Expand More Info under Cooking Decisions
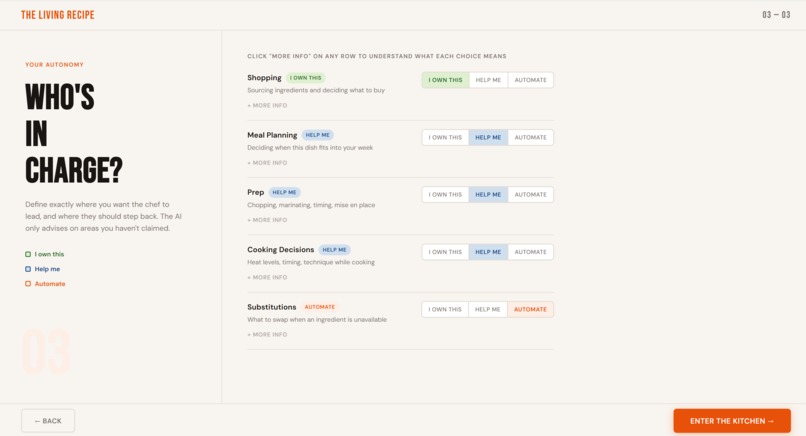The width and height of the screenshot is (806, 436). coord(267,278)
